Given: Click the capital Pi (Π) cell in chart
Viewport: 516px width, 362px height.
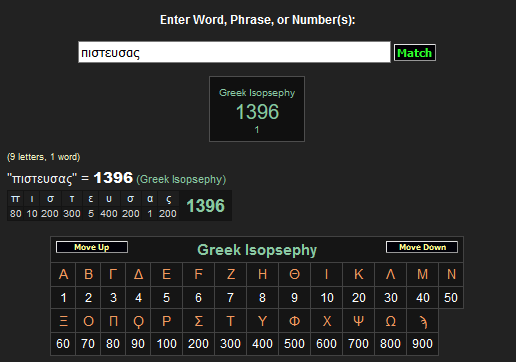Looking at the screenshot, I should pos(113,321).
